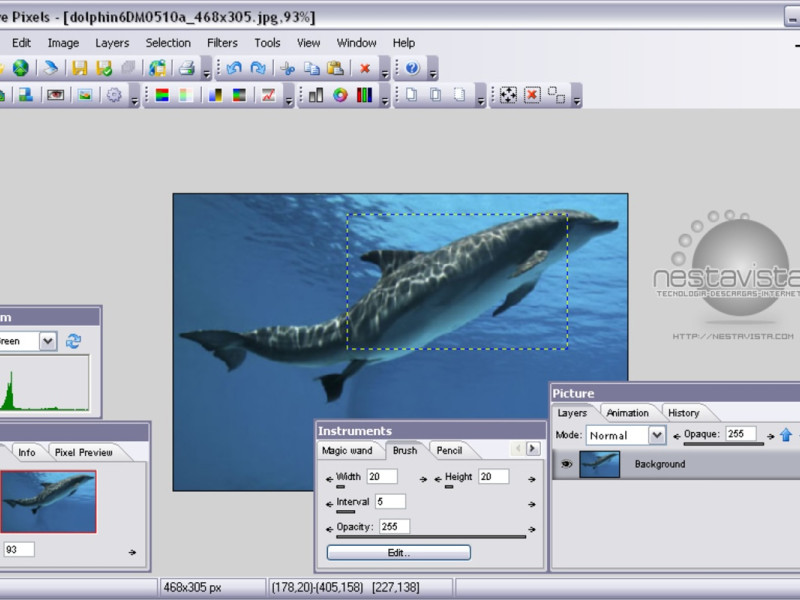This screenshot has height=600, width=800.
Task: Click the Deselect red X selection icon
Action: coord(532,95)
